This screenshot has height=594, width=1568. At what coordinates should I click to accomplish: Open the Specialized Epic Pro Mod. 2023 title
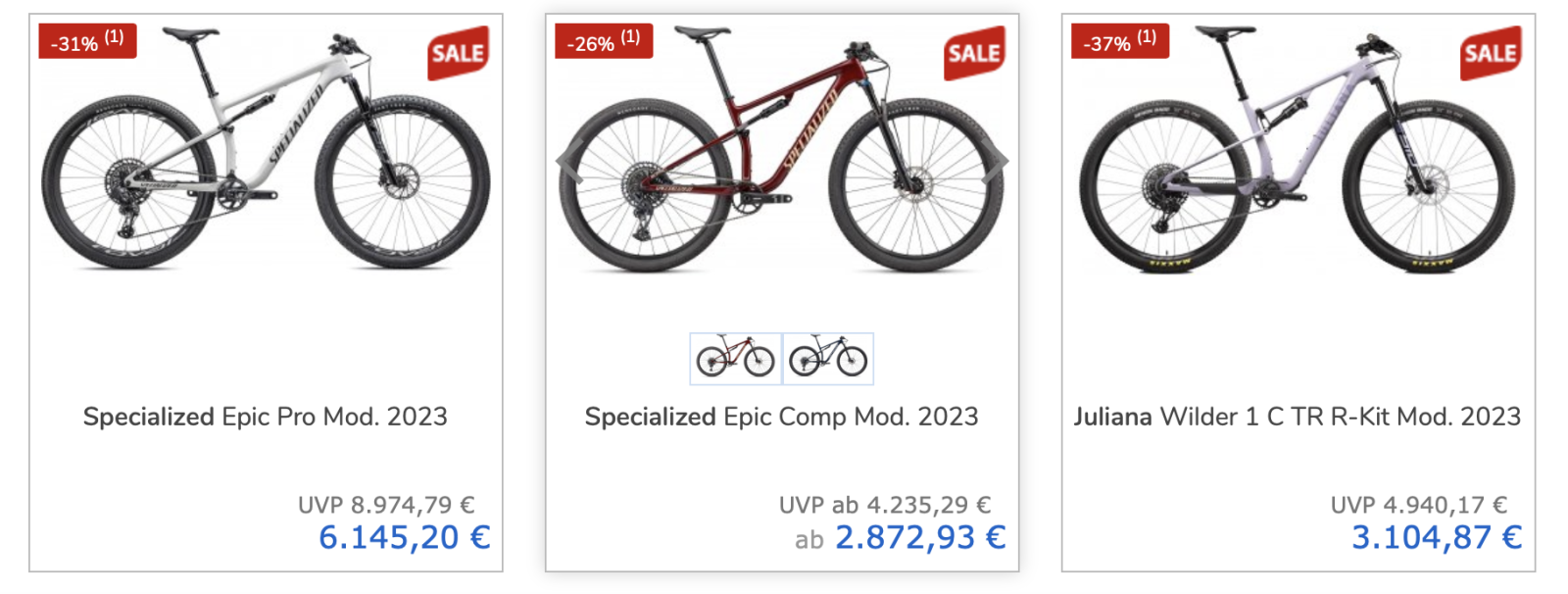point(266,417)
